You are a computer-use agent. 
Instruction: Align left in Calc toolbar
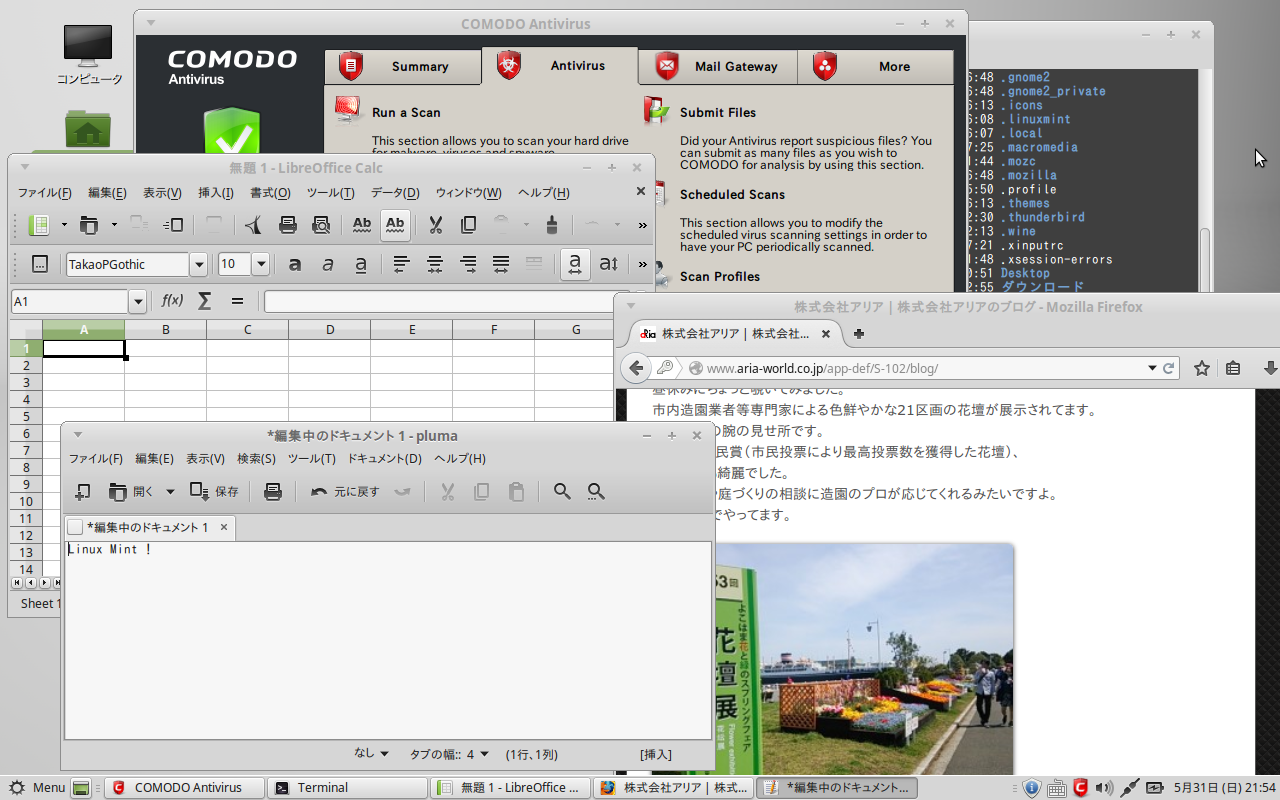tap(401, 264)
